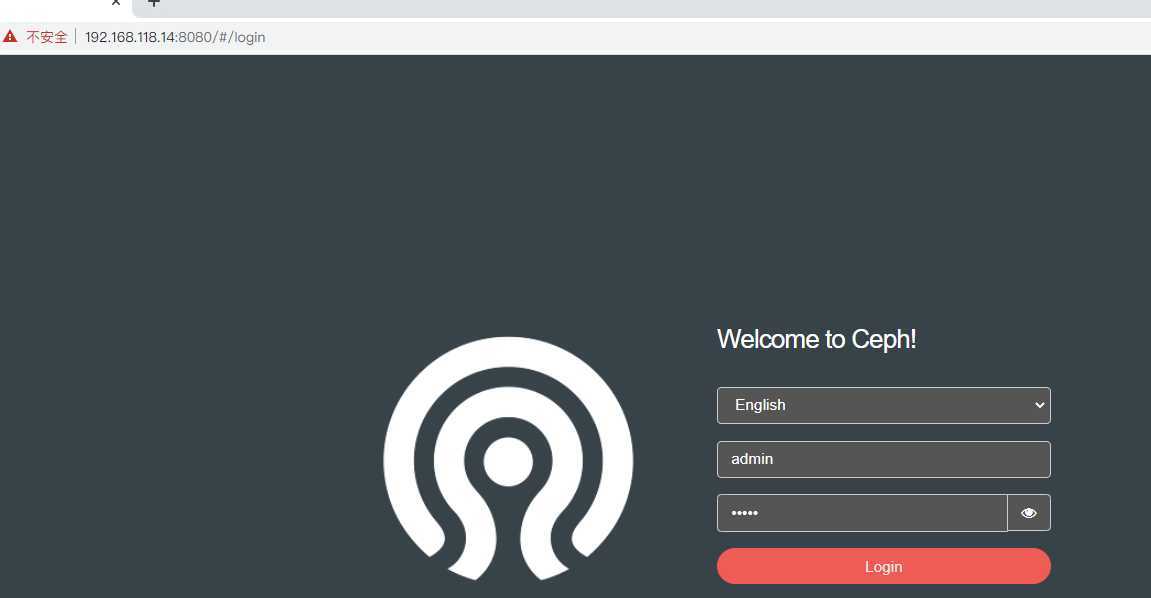Click the red Login button
This screenshot has height=598, width=1151.
click(x=884, y=566)
